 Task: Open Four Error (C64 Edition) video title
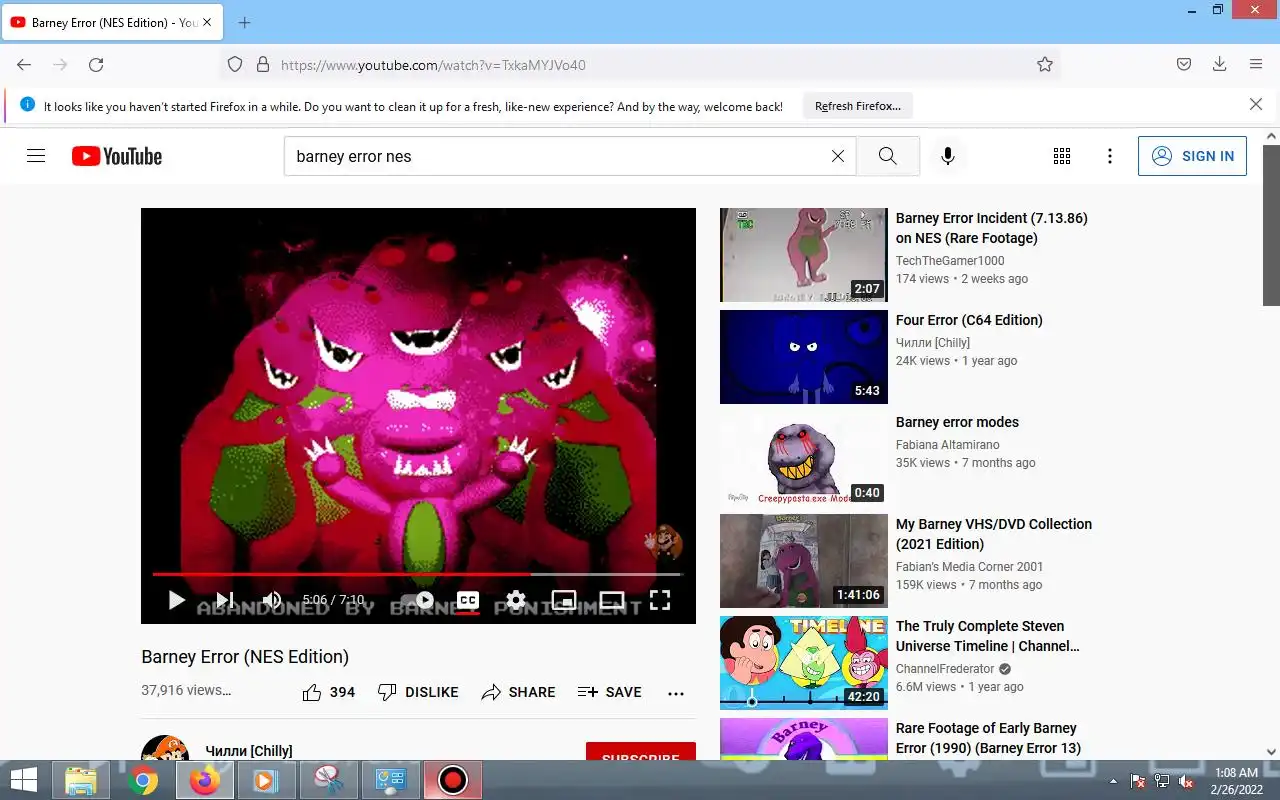coord(969,320)
